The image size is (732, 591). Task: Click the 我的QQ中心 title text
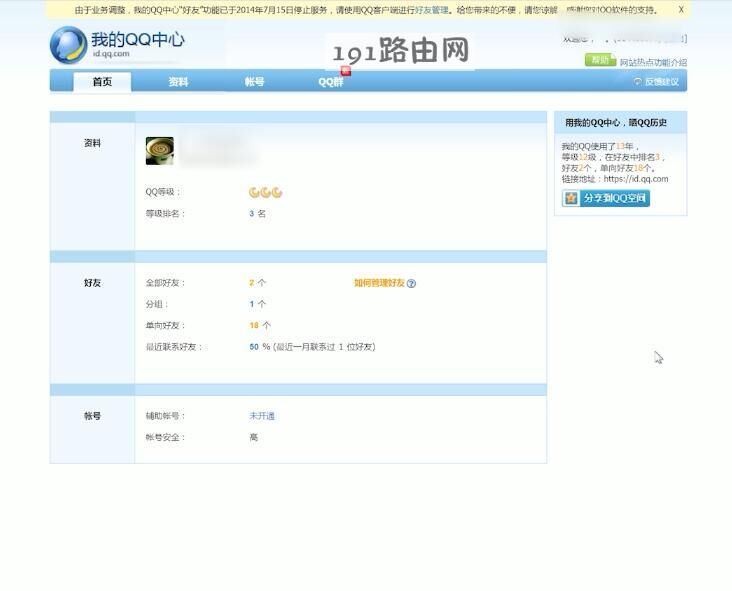(138, 40)
